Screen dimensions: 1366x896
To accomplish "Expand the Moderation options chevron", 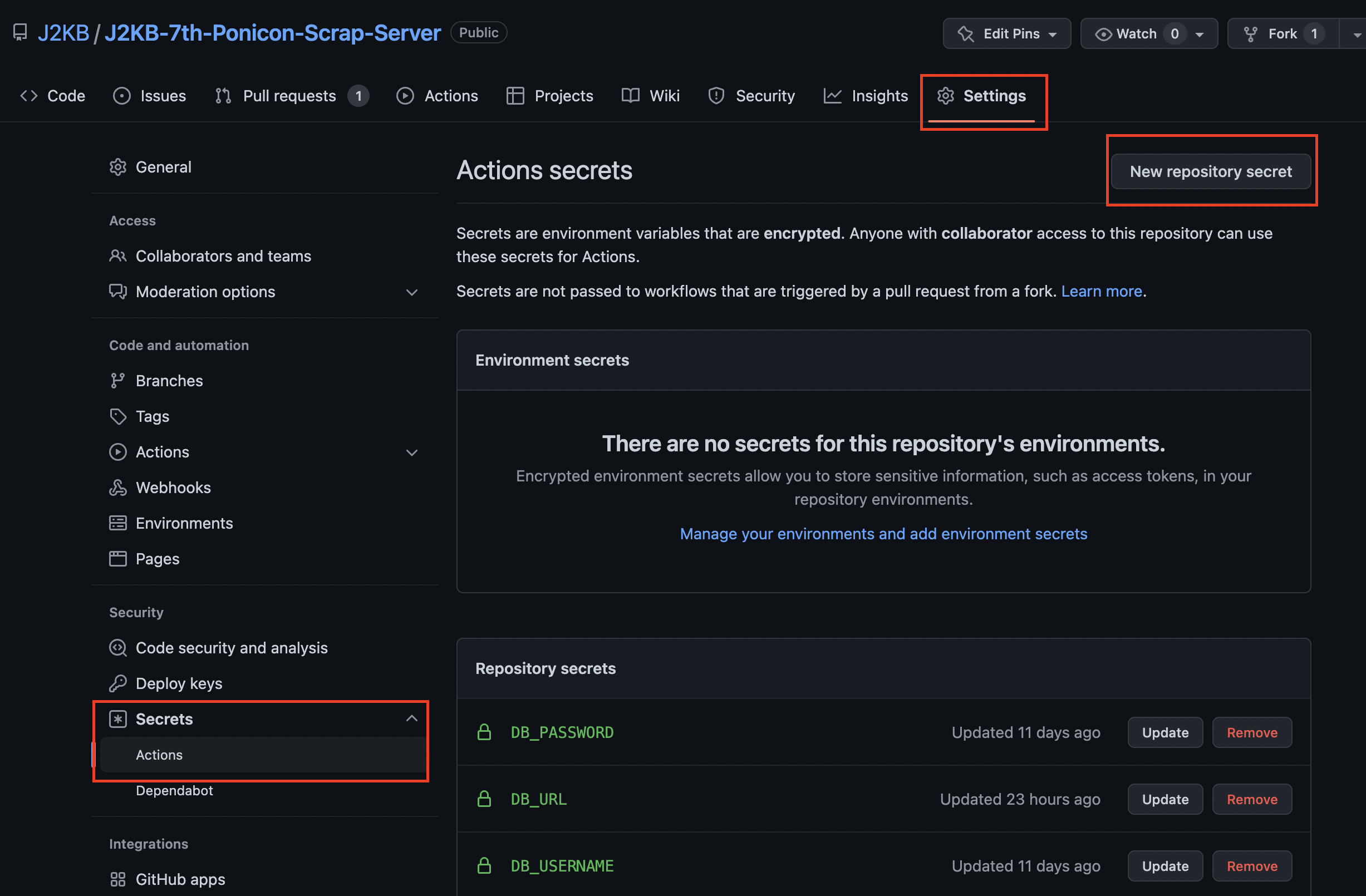I will coord(411,292).
